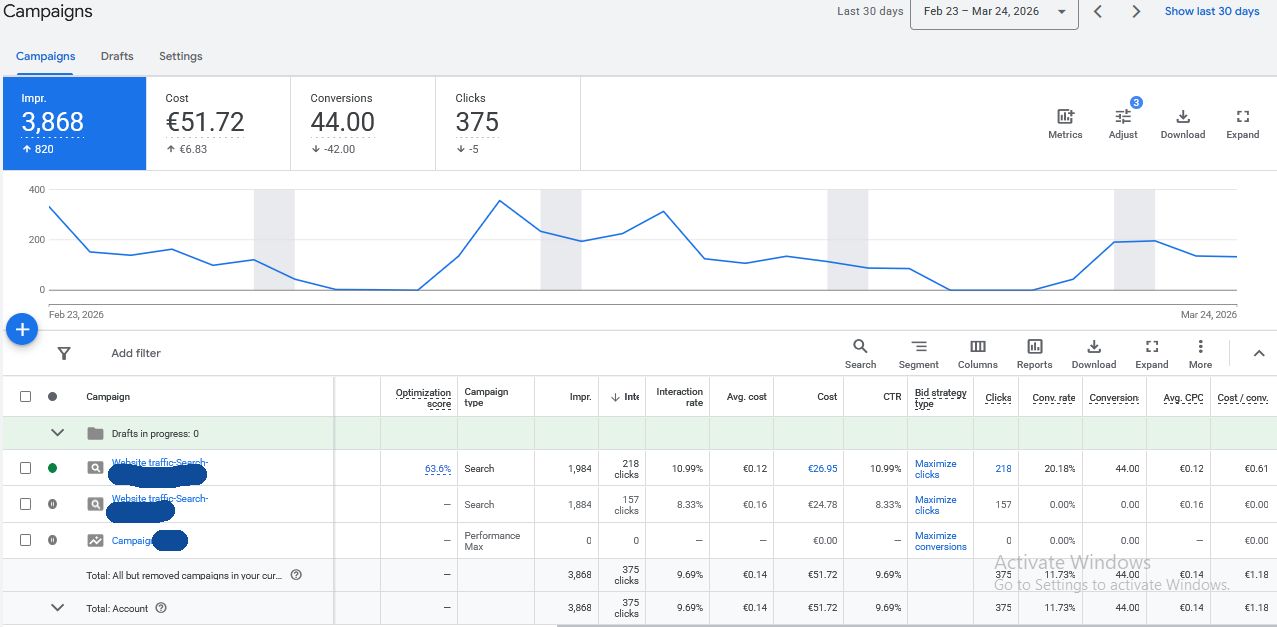Sort by the Conv. rate column header
The height and width of the screenshot is (627, 1277).
1054,397
